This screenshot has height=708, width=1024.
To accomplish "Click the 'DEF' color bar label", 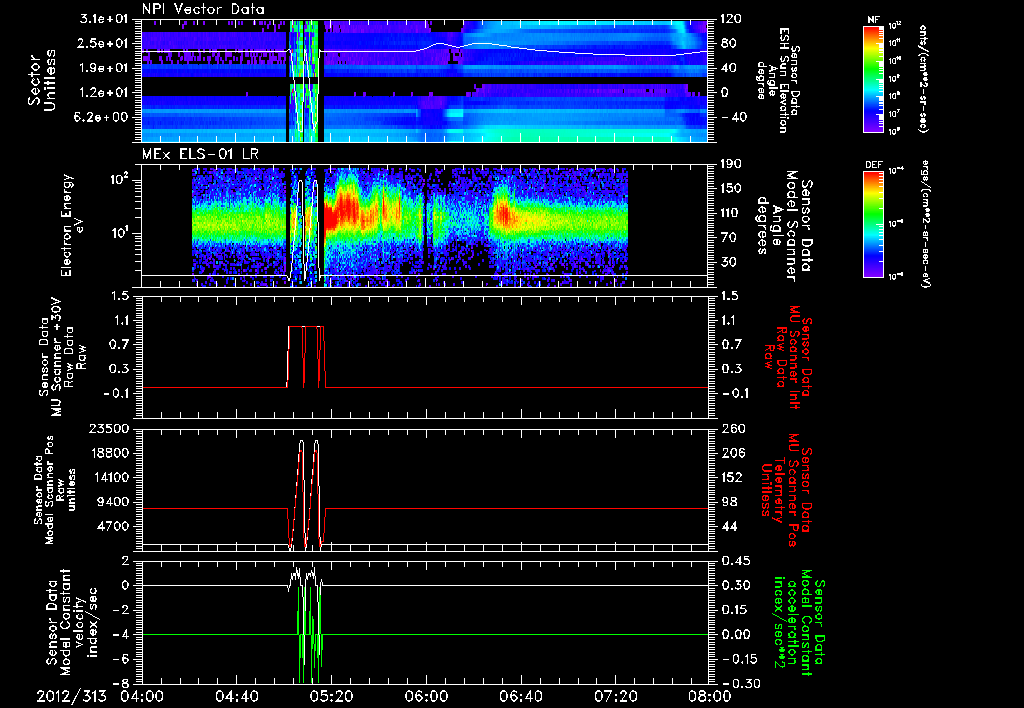I will tap(874, 165).
